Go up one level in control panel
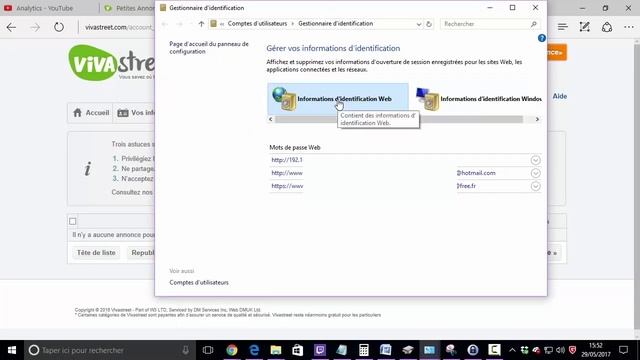Image resolution: width=640 pixels, height=360 pixels. coord(201,24)
